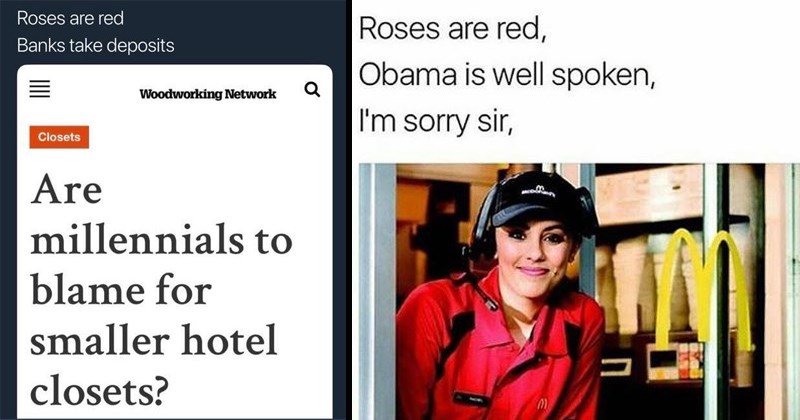Click the 'Banks take deposits' line
This screenshot has width=800, height=420.
pyautogui.click(x=95, y=45)
